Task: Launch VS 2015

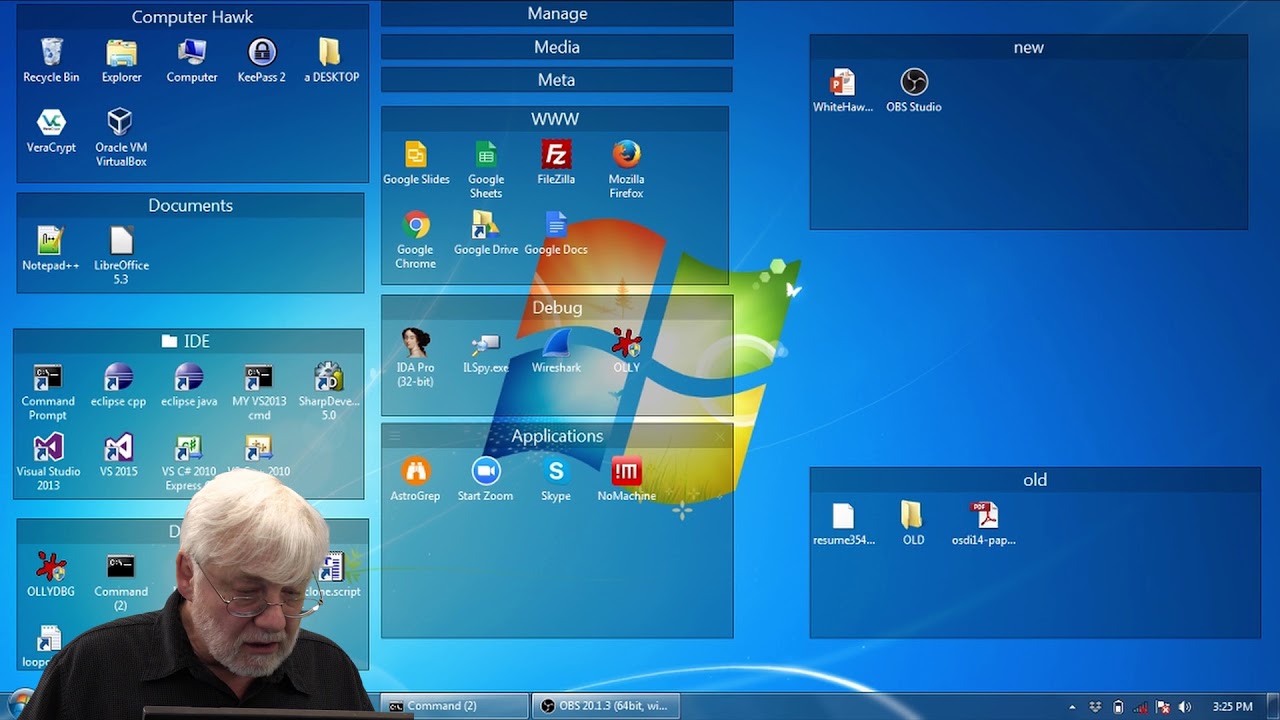Action: (118, 455)
